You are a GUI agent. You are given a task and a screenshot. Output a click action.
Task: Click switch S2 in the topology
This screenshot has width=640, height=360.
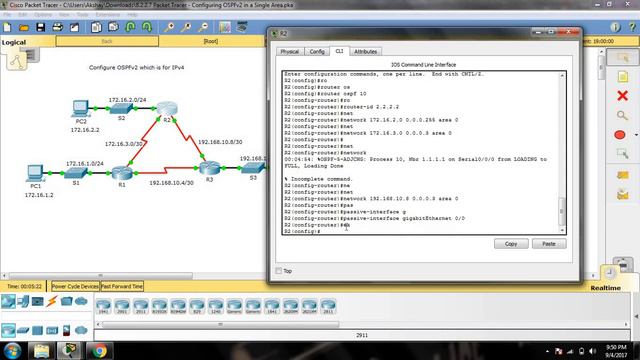point(122,109)
